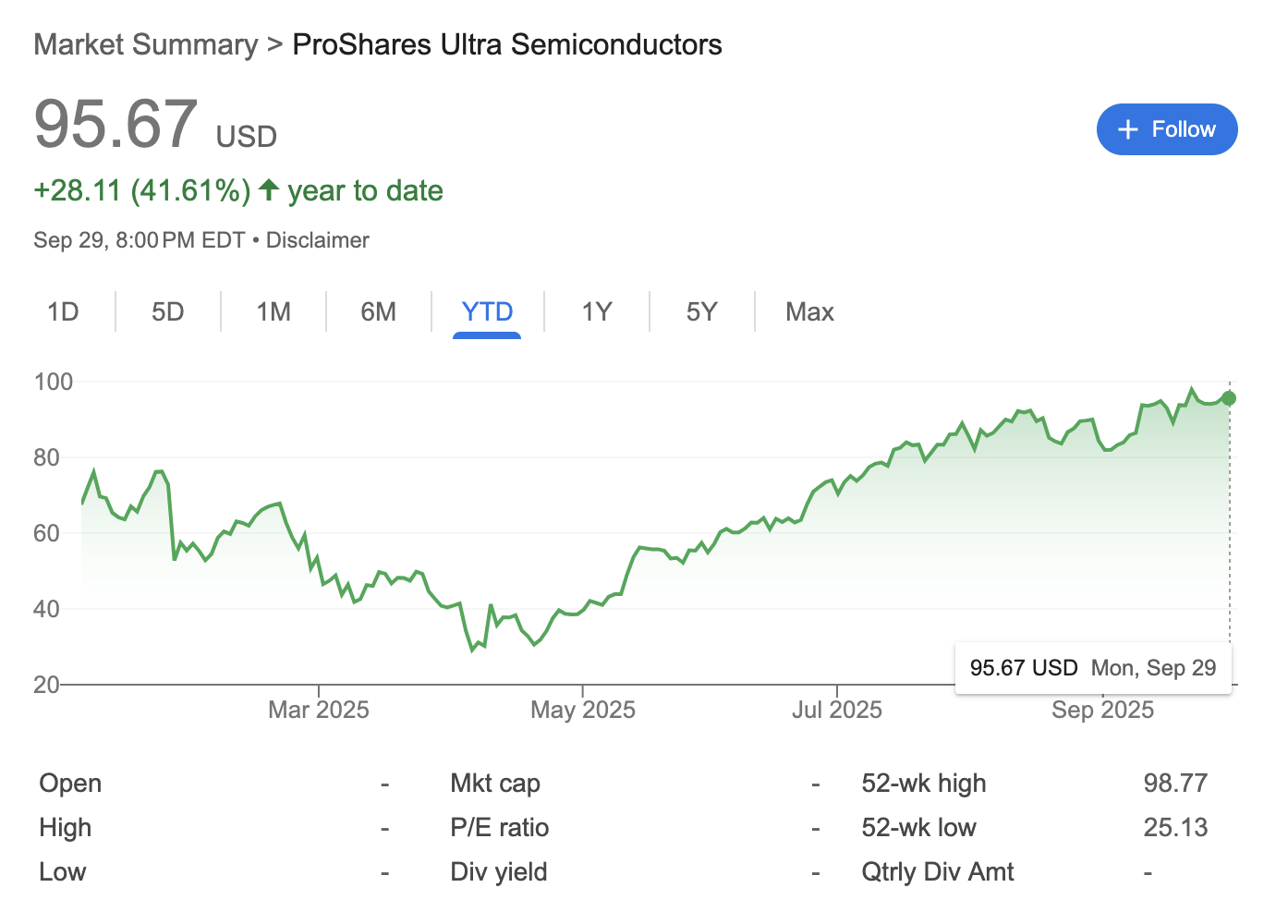Click the green up arrow icon
This screenshot has width=1288, height=924.
(269, 189)
